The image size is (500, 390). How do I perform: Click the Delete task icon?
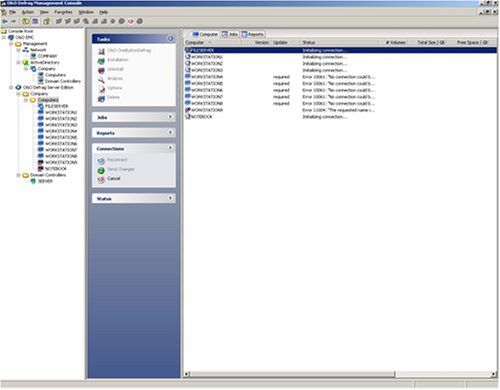(101, 98)
